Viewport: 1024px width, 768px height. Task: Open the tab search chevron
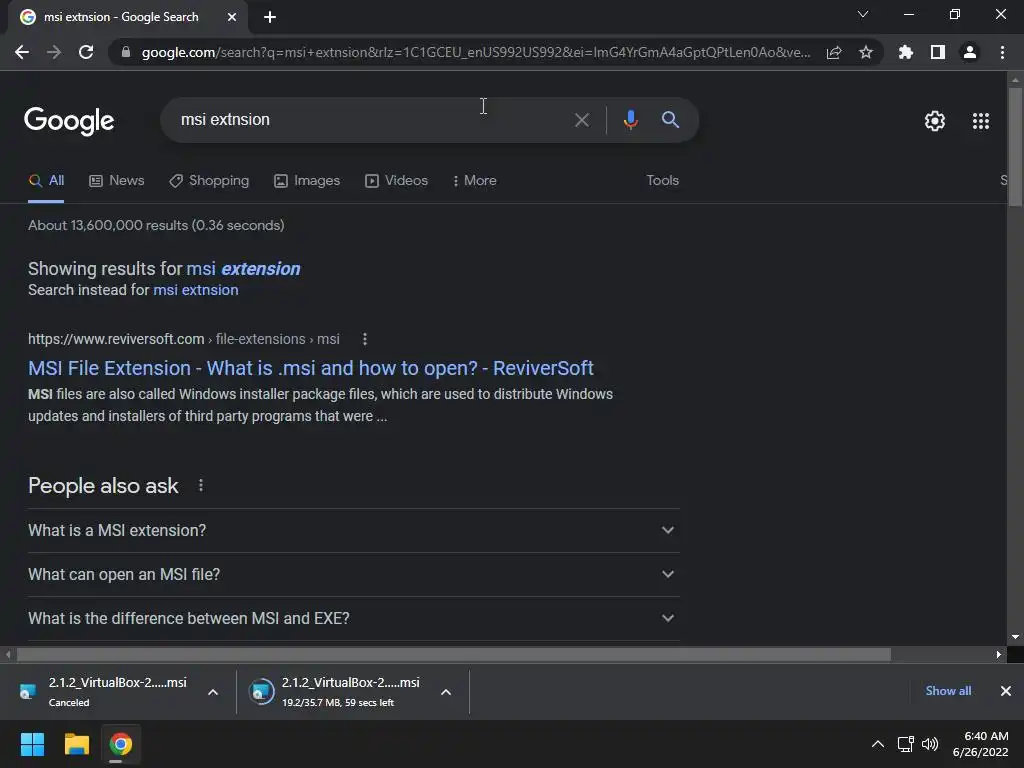[863, 14]
